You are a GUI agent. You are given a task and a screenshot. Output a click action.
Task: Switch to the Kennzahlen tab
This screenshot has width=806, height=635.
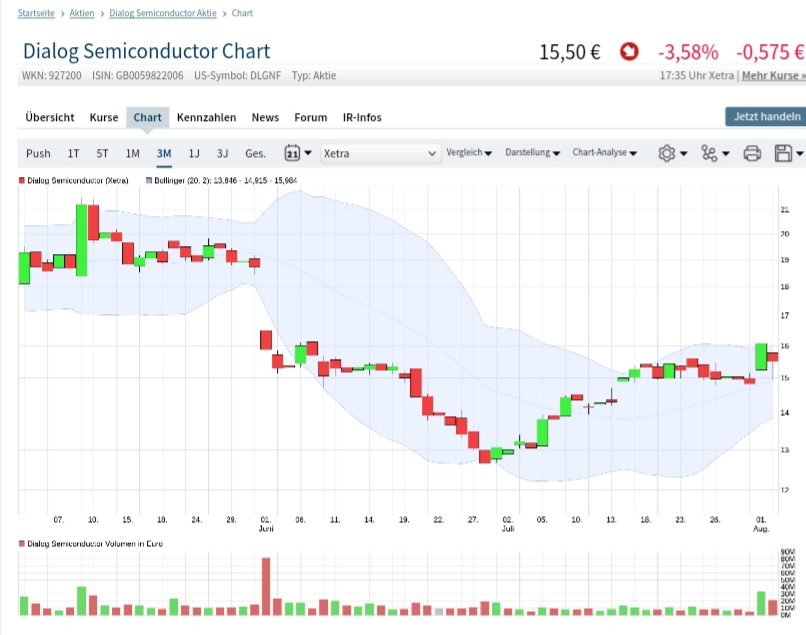point(206,117)
